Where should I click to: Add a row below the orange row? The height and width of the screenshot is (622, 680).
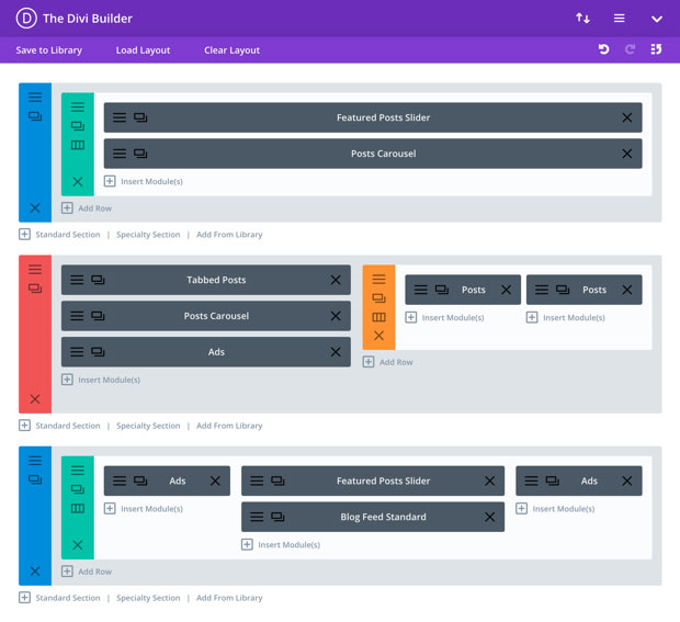point(388,362)
